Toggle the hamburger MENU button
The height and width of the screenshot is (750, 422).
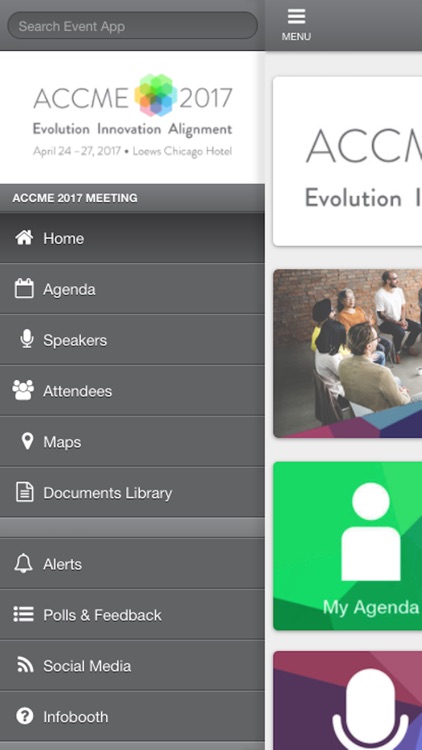coord(296,25)
